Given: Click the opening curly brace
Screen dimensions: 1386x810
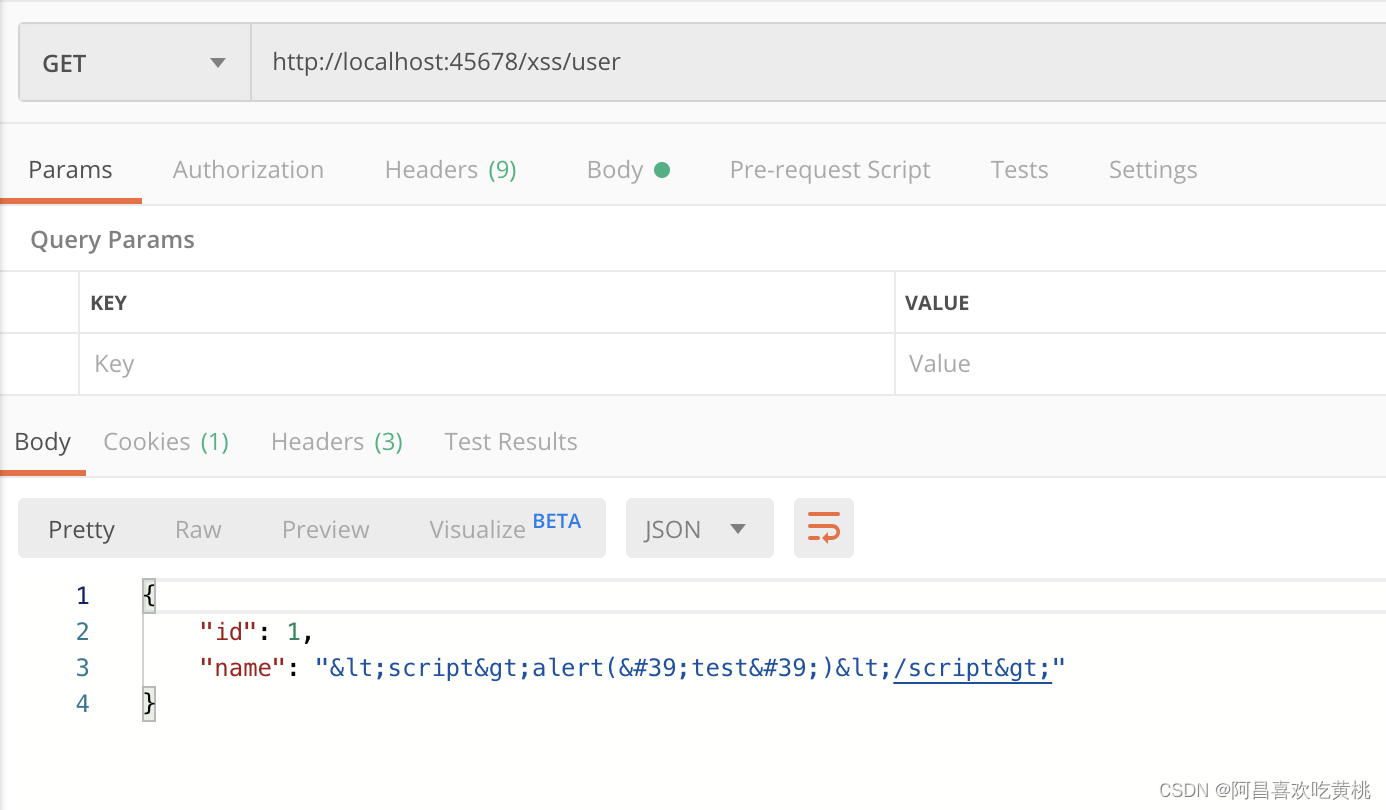Looking at the screenshot, I should coord(149,596).
